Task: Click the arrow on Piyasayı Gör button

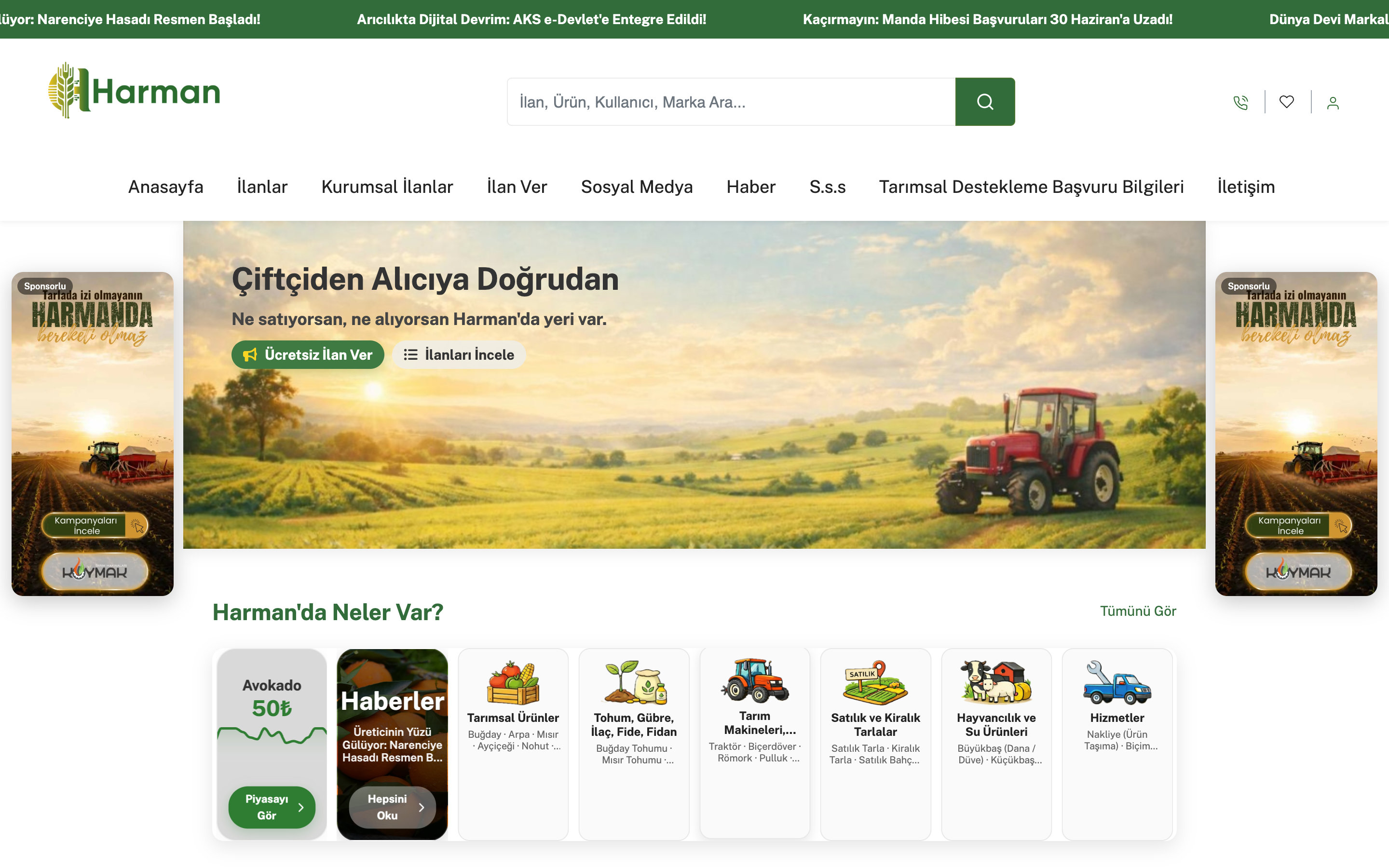Action: tap(301, 807)
